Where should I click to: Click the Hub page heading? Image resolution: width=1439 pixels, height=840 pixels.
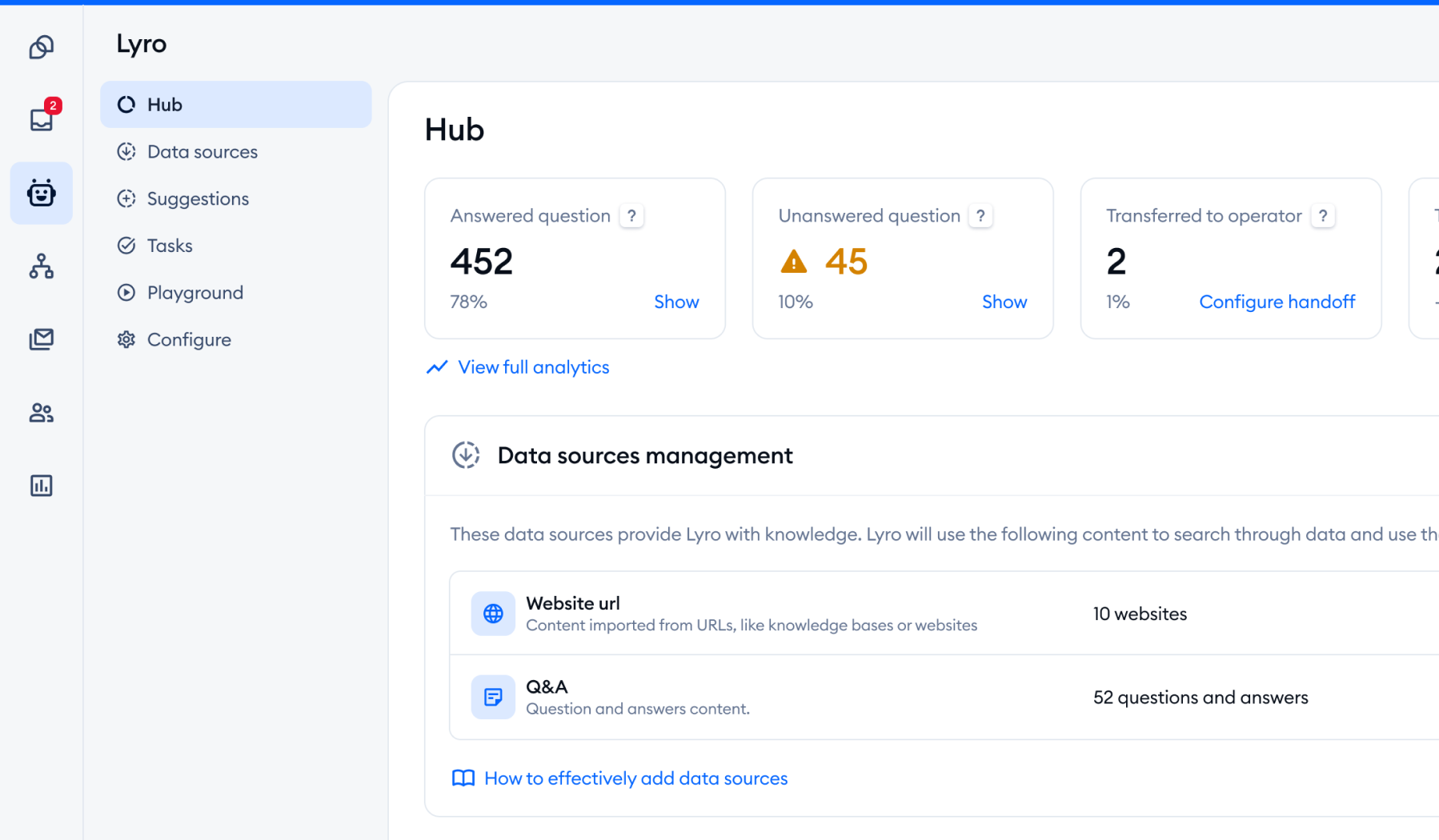point(455,130)
